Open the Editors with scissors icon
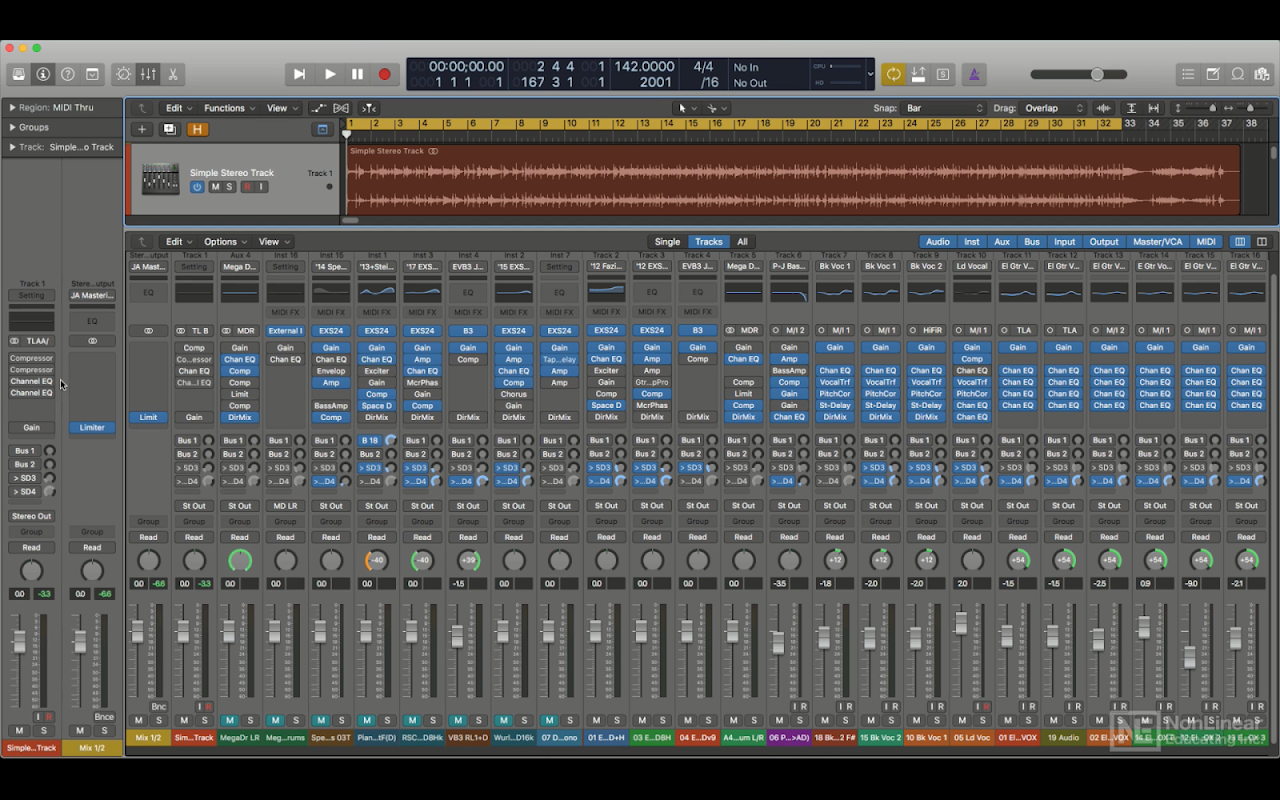 (x=173, y=74)
